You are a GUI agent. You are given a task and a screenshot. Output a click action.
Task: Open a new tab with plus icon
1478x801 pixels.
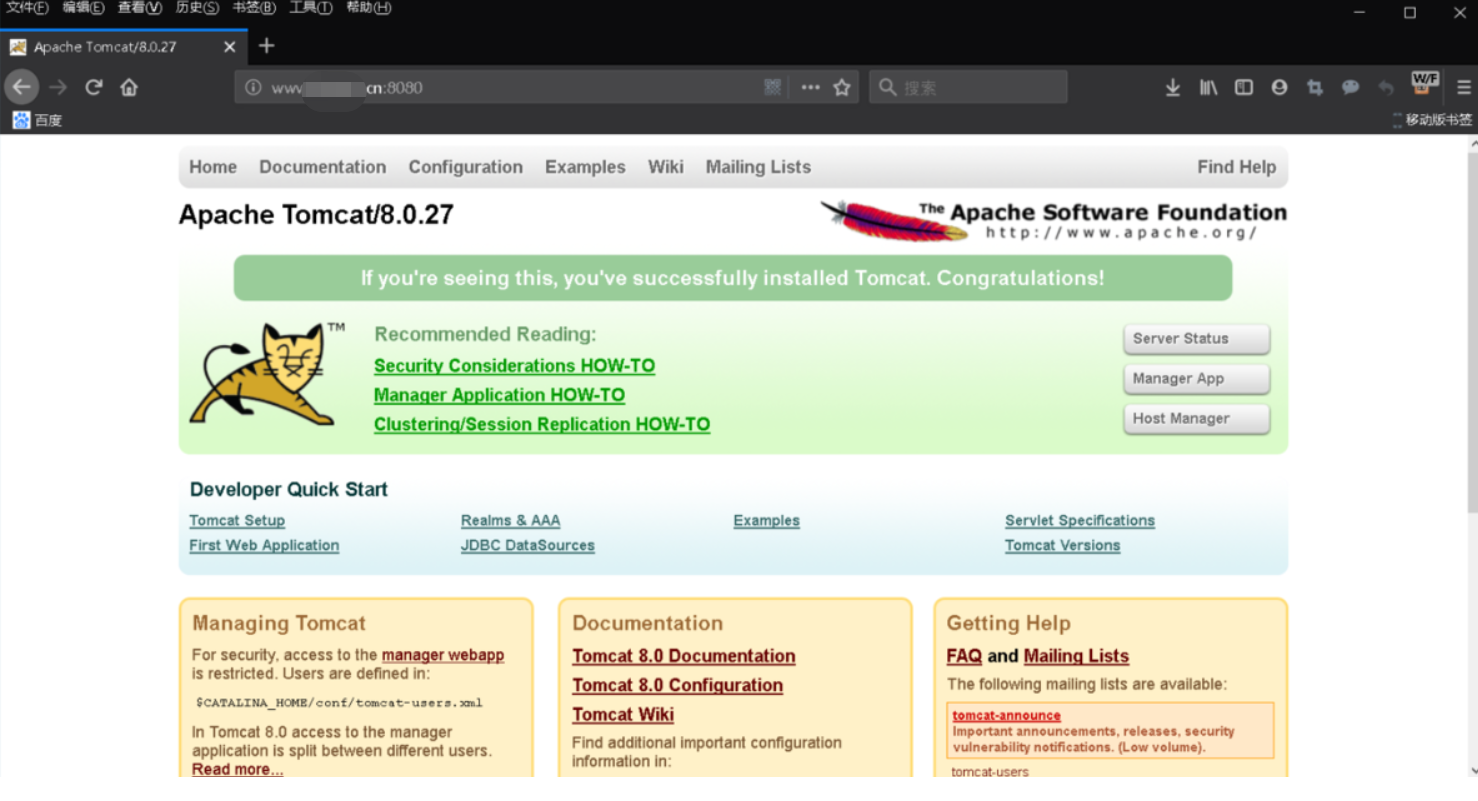tap(266, 46)
